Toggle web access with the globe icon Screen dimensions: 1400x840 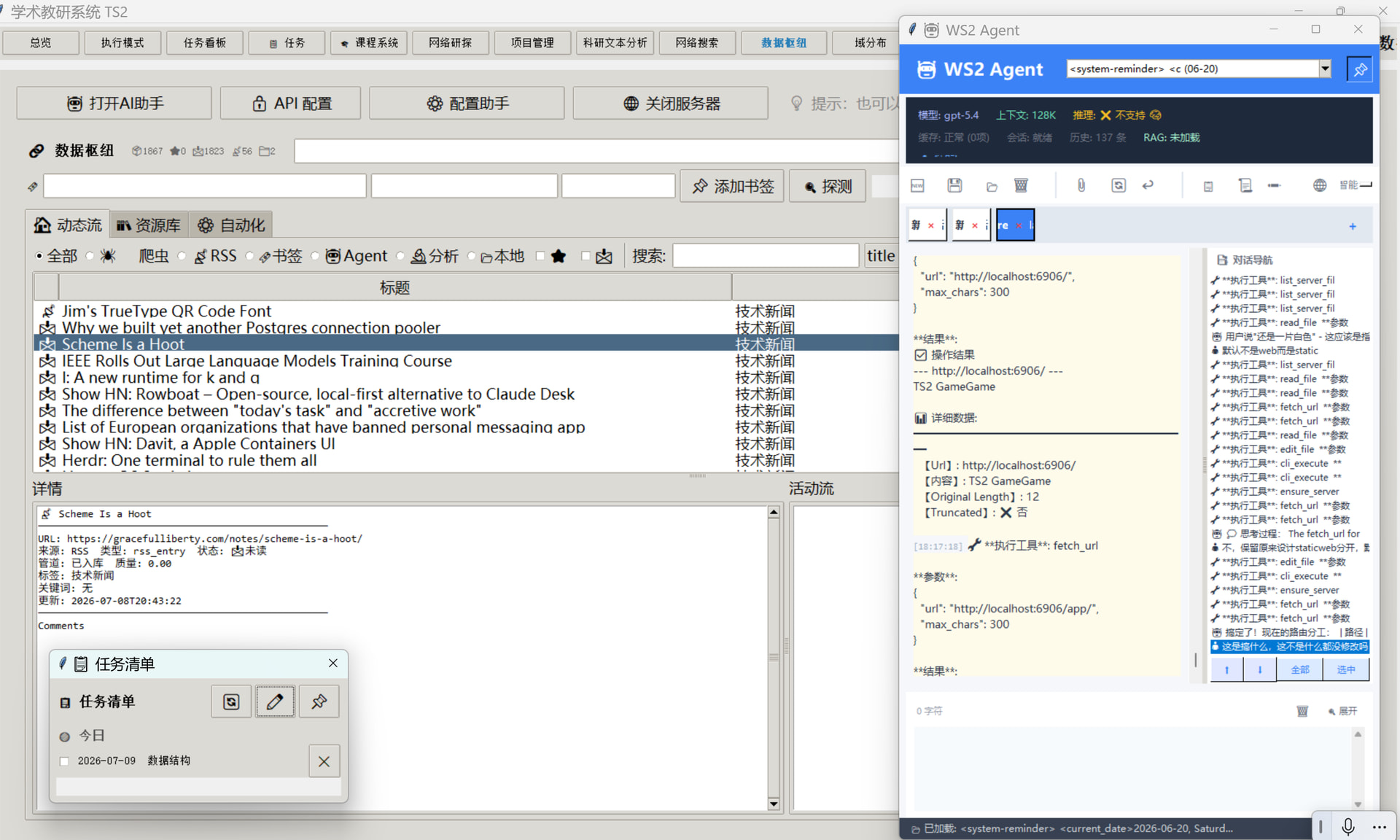coord(1320,185)
